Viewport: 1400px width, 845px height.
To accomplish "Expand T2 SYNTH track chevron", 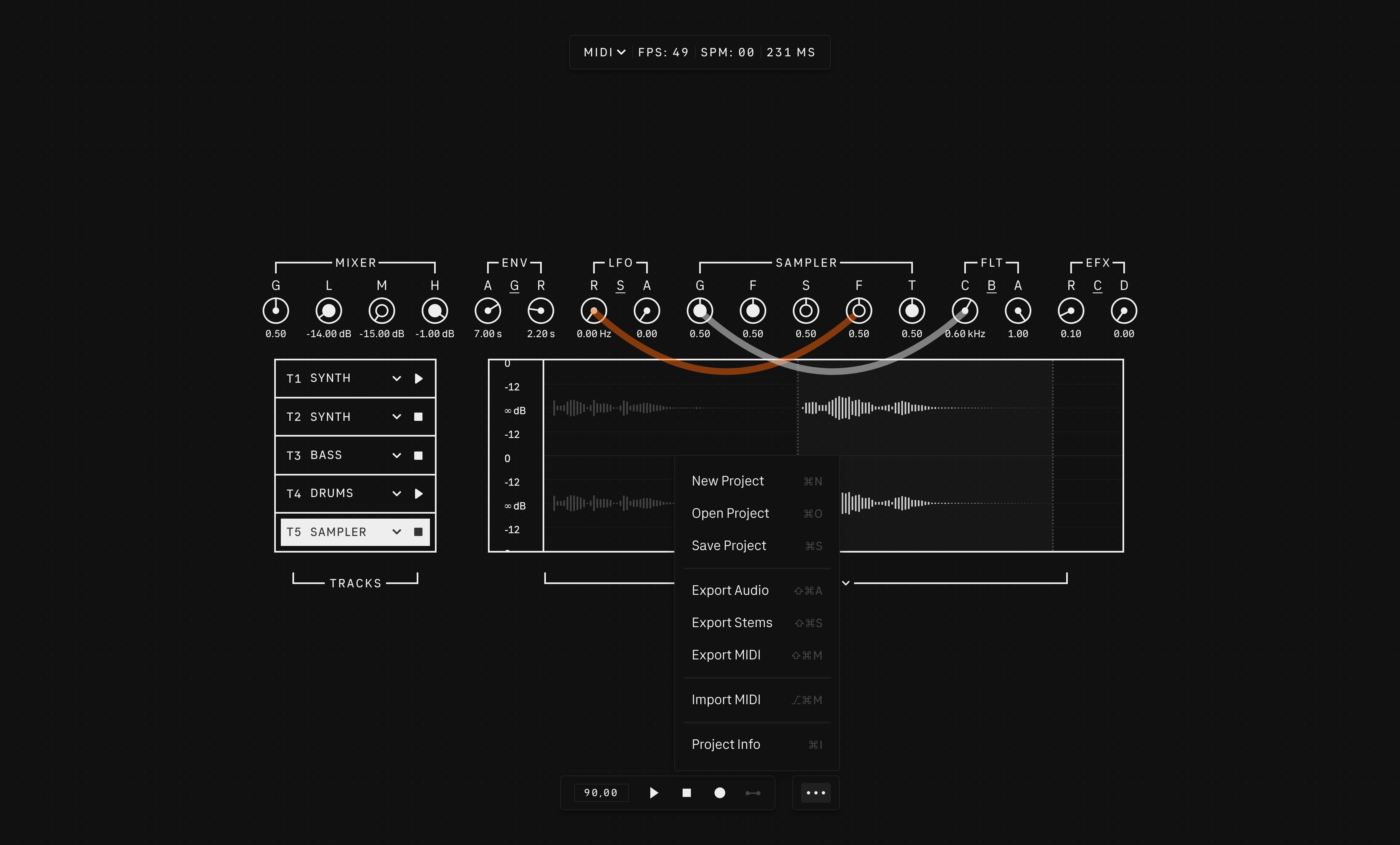I will pyautogui.click(x=397, y=416).
